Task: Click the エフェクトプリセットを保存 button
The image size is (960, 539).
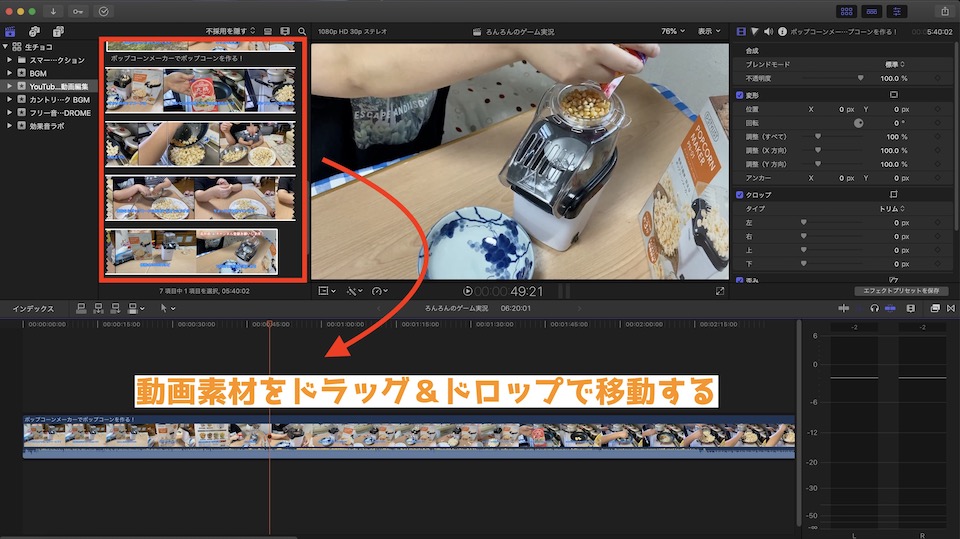Action: (x=901, y=291)
